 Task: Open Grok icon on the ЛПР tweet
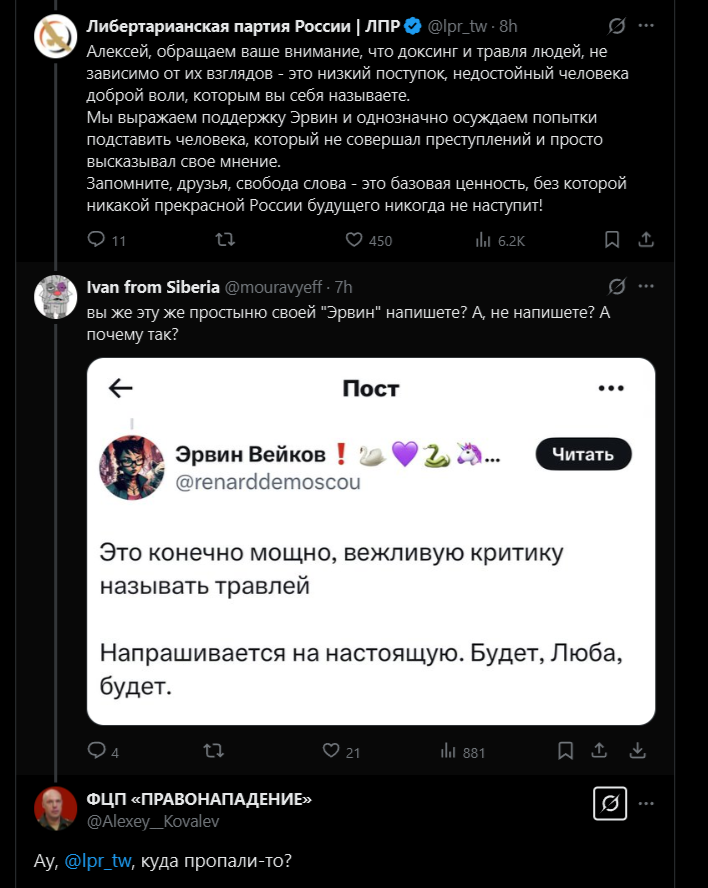tap(617, 23)
